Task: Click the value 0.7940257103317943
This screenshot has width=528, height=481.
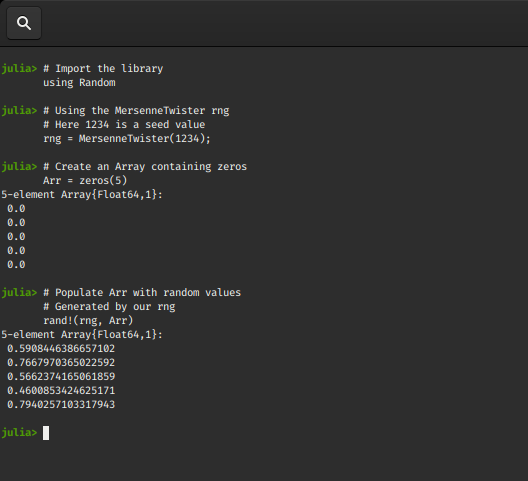Action: coord(61,405)
